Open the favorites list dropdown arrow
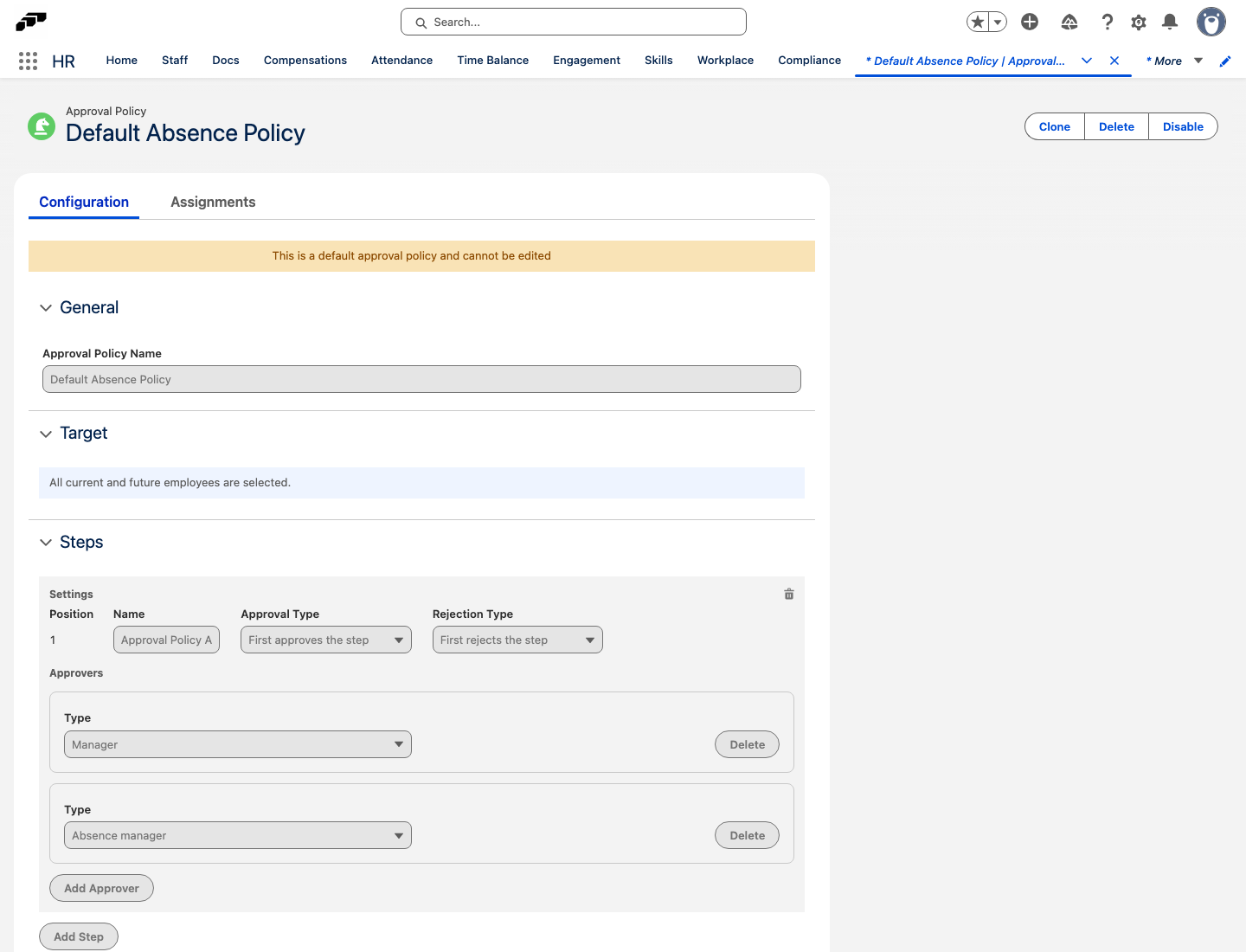The width and height of the screenshot is (1246, 952). (998, 23)
